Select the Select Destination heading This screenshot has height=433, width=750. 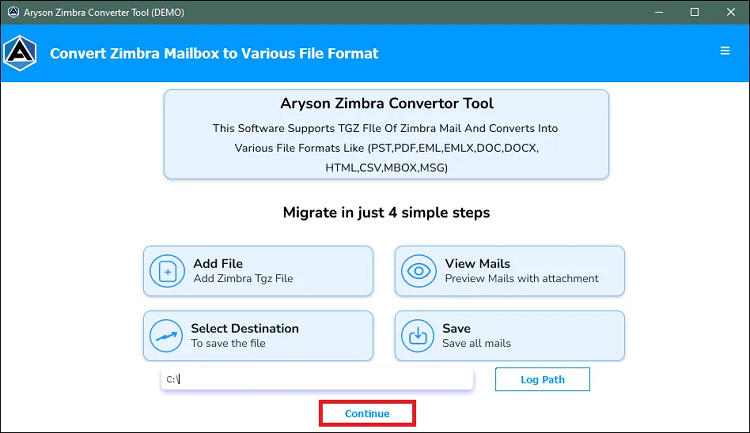pyautogui.click(x=245, y=328)
